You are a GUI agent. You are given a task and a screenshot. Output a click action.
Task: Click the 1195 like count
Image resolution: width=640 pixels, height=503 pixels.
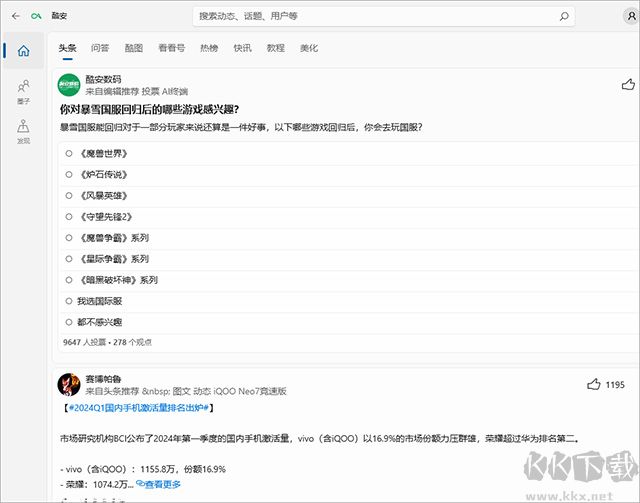coord(615,385)
